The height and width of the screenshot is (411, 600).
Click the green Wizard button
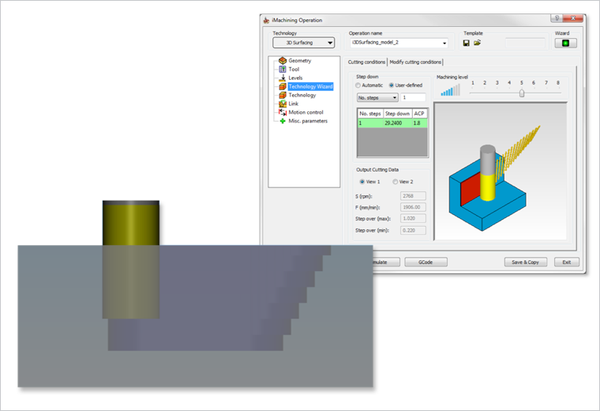[570, 43]
